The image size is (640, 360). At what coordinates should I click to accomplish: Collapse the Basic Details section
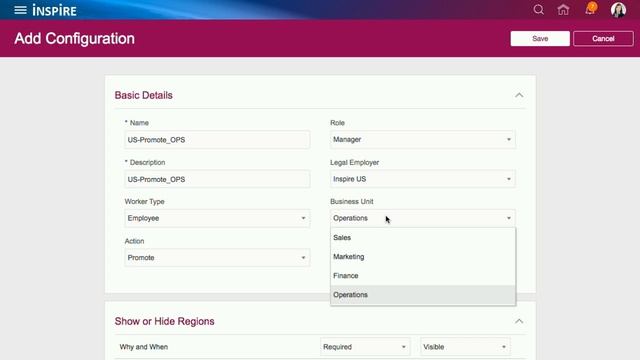[519, 95]
